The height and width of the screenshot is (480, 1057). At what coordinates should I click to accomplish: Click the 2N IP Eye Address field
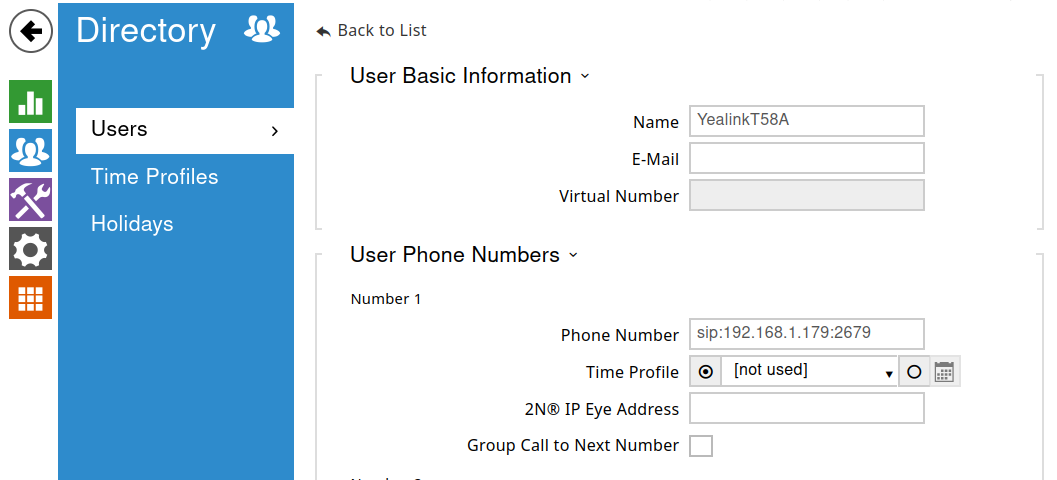click(806, 409)
